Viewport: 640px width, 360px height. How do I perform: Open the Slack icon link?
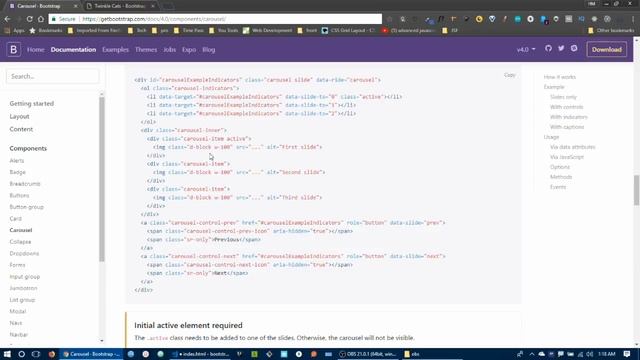(x=574, y=48)
